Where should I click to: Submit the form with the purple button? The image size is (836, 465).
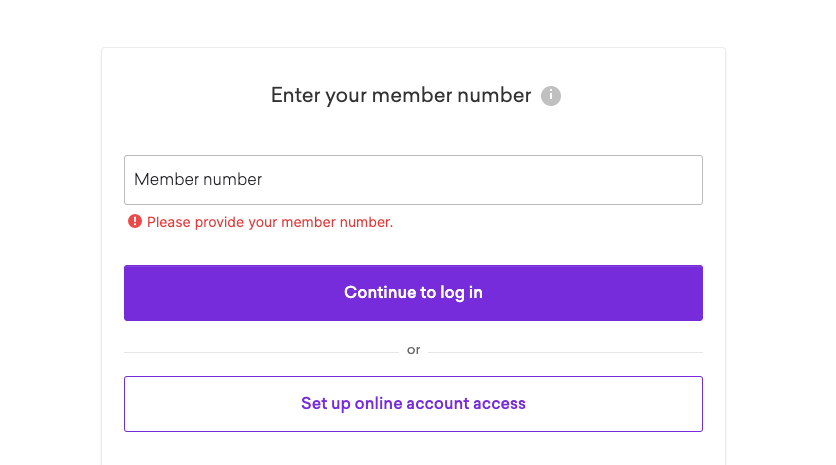[413, 293]
